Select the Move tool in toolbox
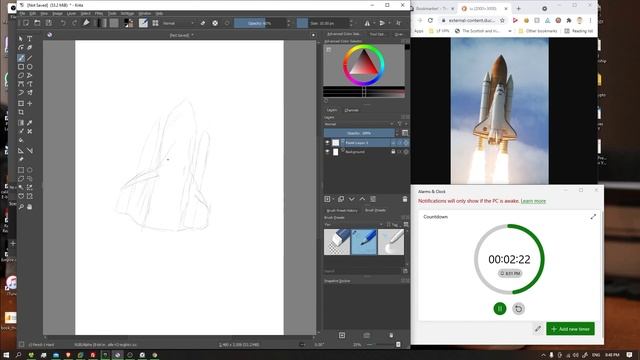Viewport: 640px width, 360px height. coord(30,104)
